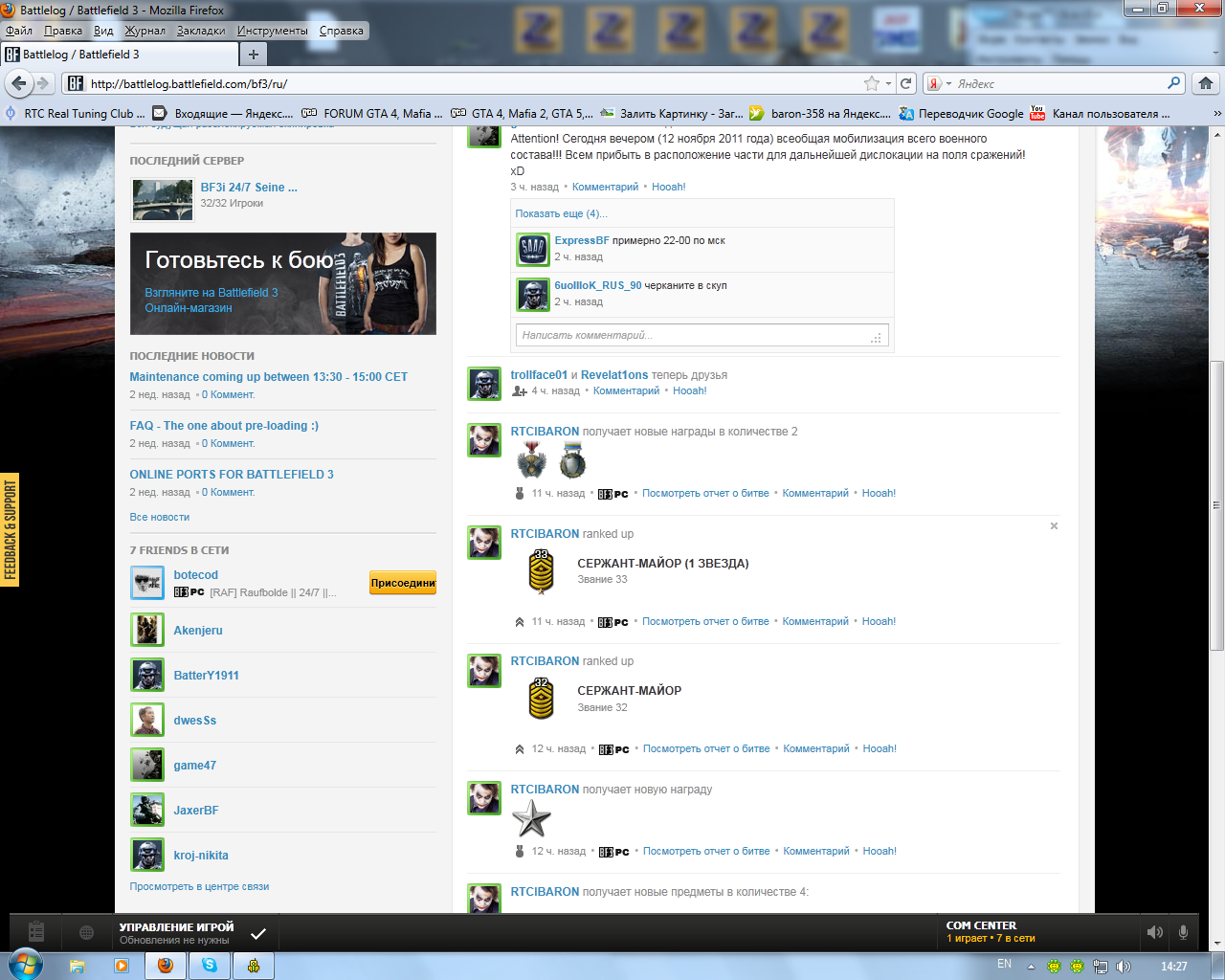
Task: Open Skype from the Windows taskbar
Action: point(210,966)
